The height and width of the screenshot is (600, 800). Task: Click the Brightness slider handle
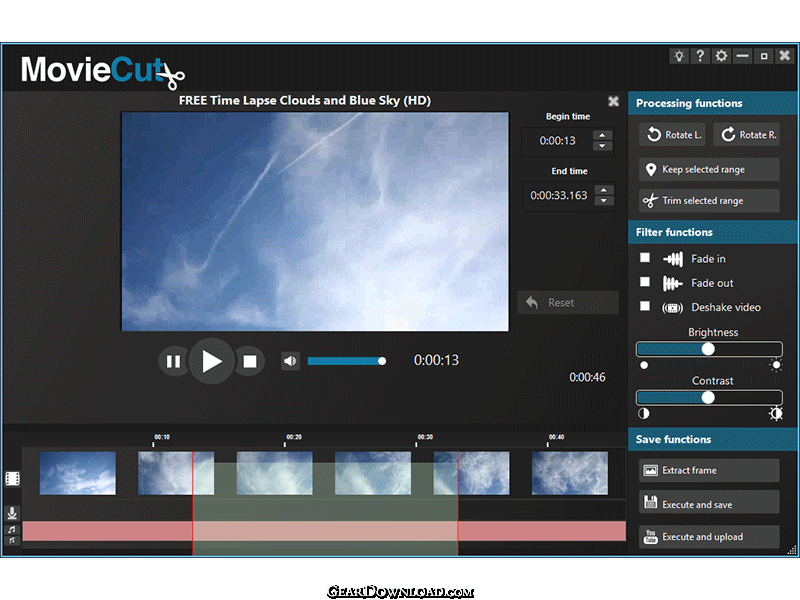(x=708, y=349)
